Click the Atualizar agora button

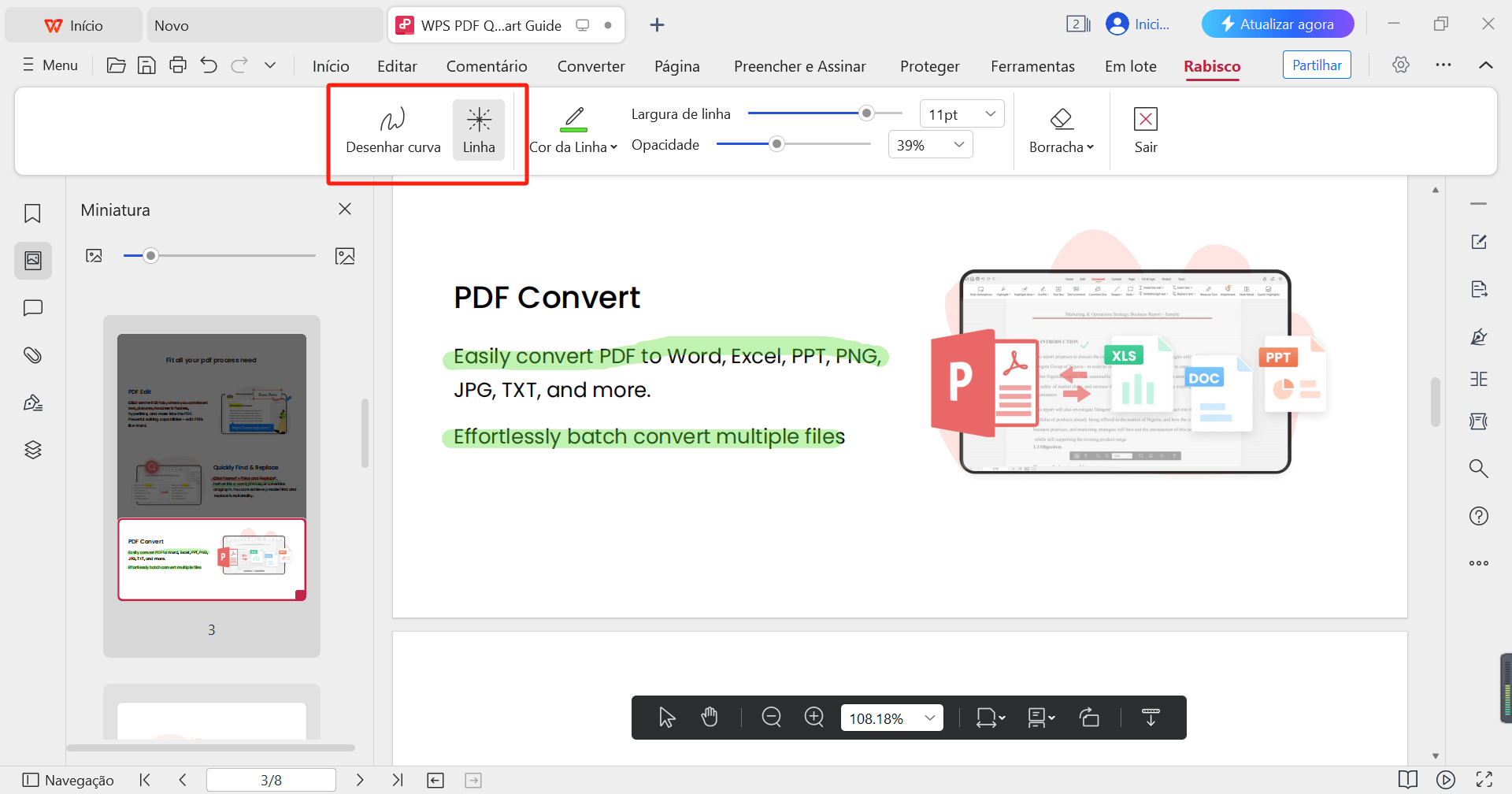[x=1277, y=24]
